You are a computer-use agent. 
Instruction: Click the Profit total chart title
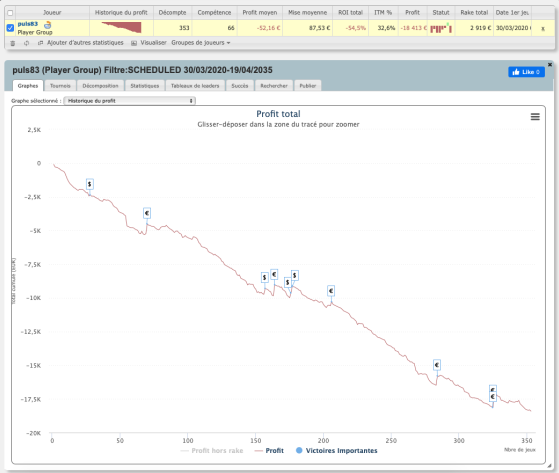[x=278, y=114]
